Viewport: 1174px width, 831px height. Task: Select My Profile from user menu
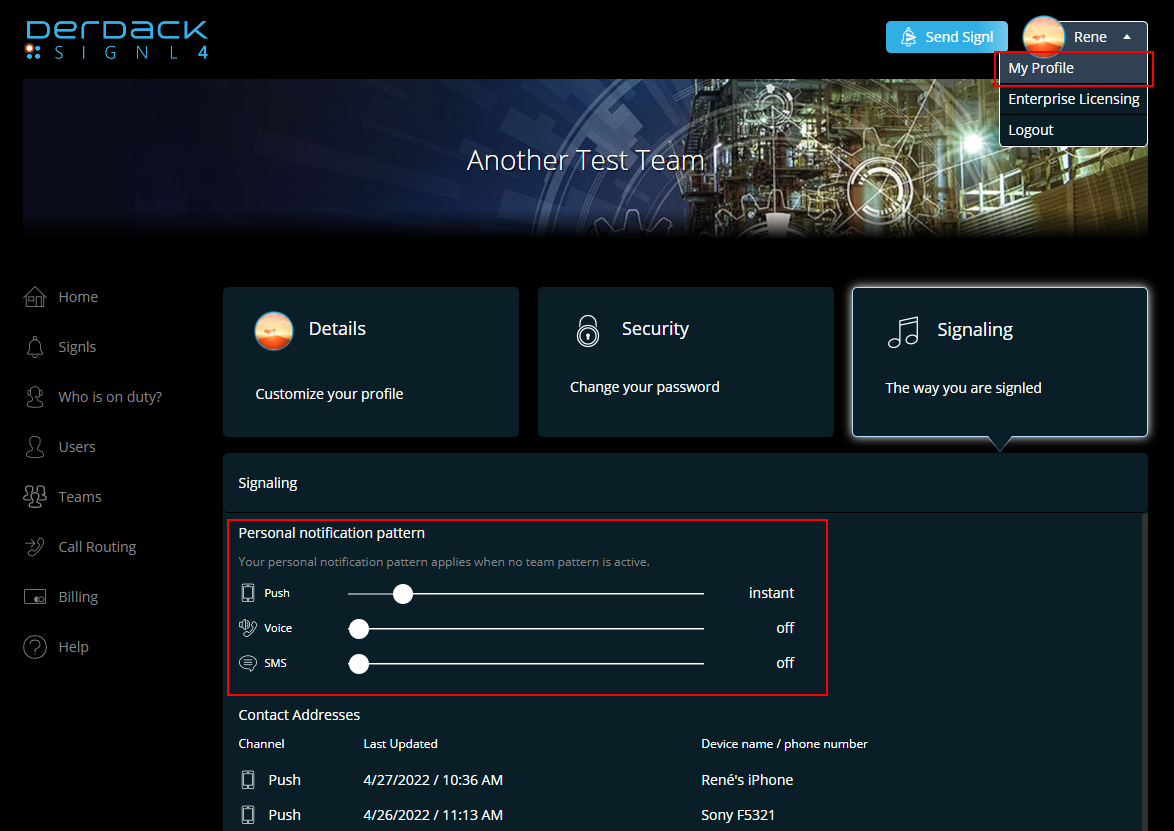(x=1073, y=68)
